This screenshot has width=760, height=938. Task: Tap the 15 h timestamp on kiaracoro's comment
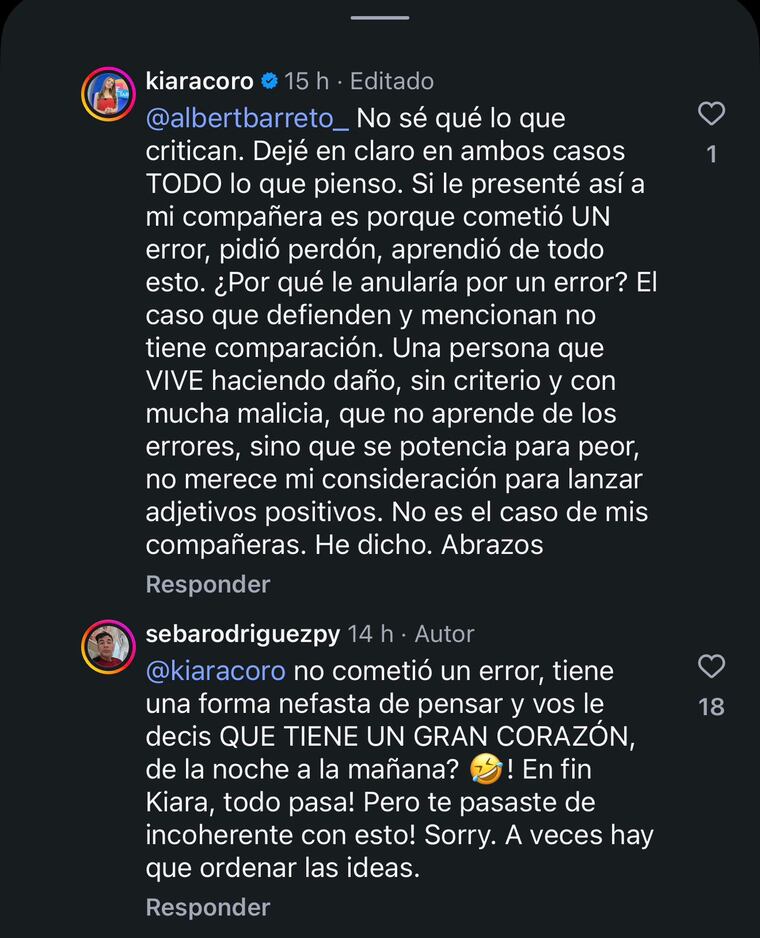tap(300, 81)
